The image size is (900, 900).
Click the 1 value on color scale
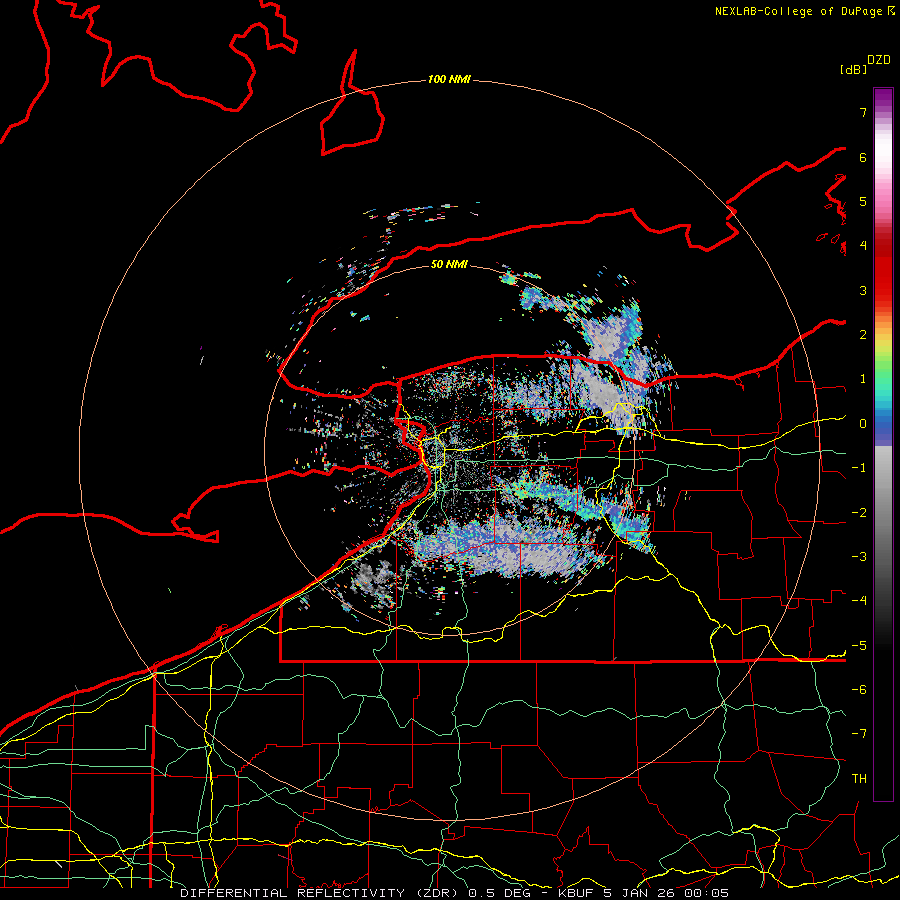coord(863,379)
